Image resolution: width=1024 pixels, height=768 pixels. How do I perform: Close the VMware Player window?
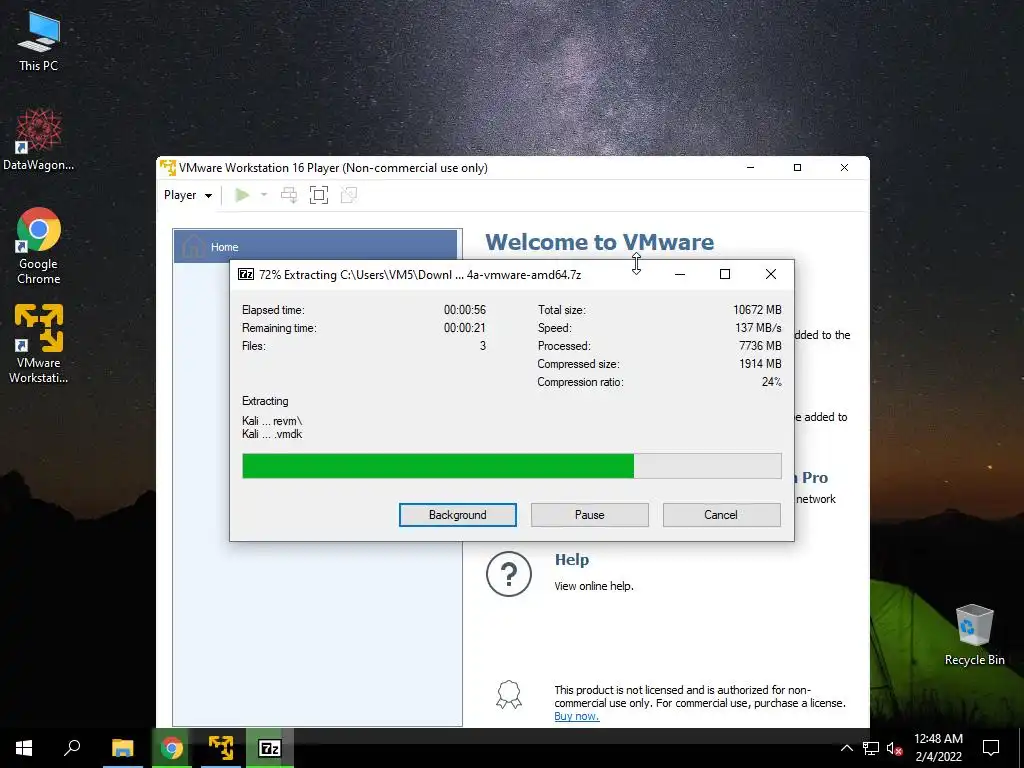point(844,168)
